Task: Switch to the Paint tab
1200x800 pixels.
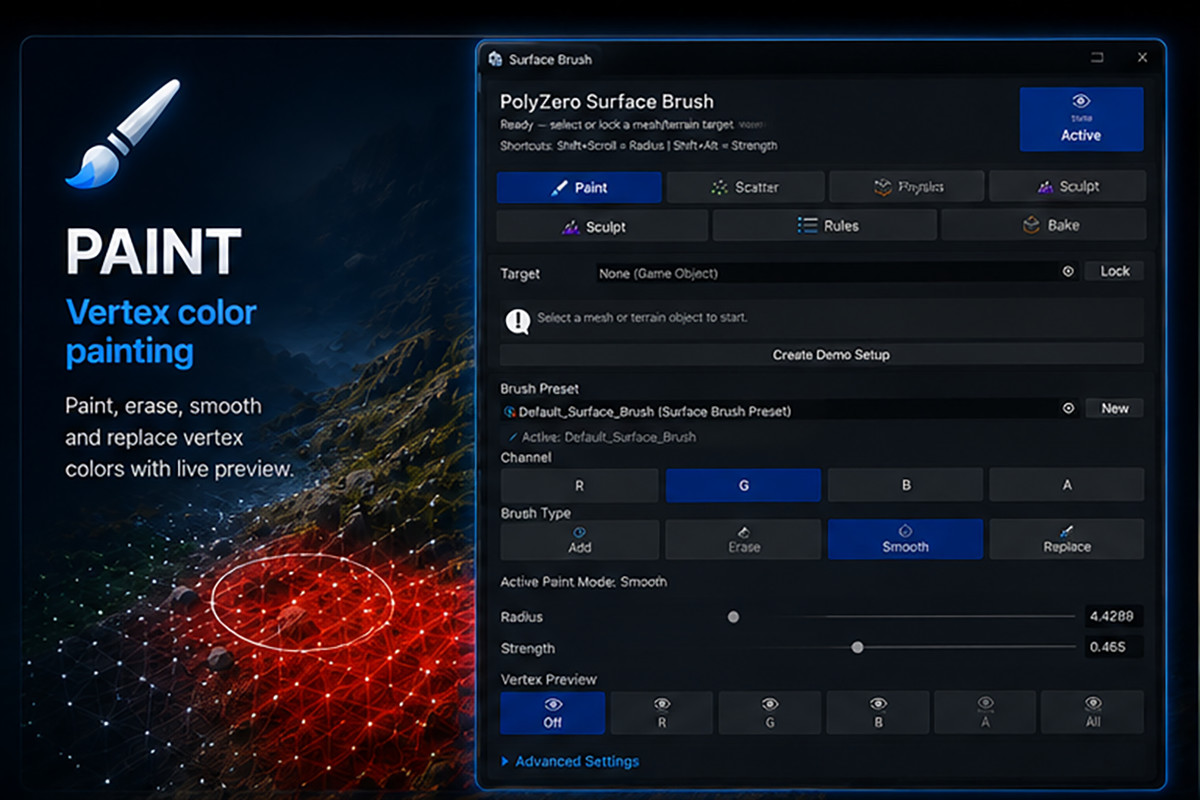Action: (579, 187)
